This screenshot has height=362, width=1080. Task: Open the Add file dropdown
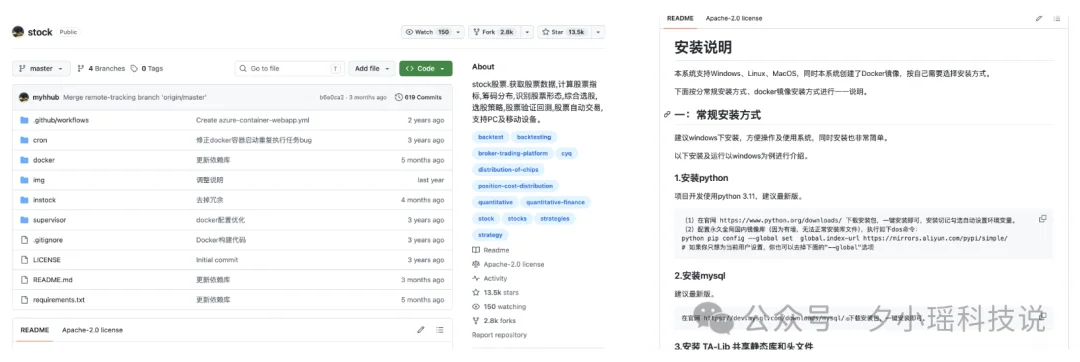(x=372, y=69)
